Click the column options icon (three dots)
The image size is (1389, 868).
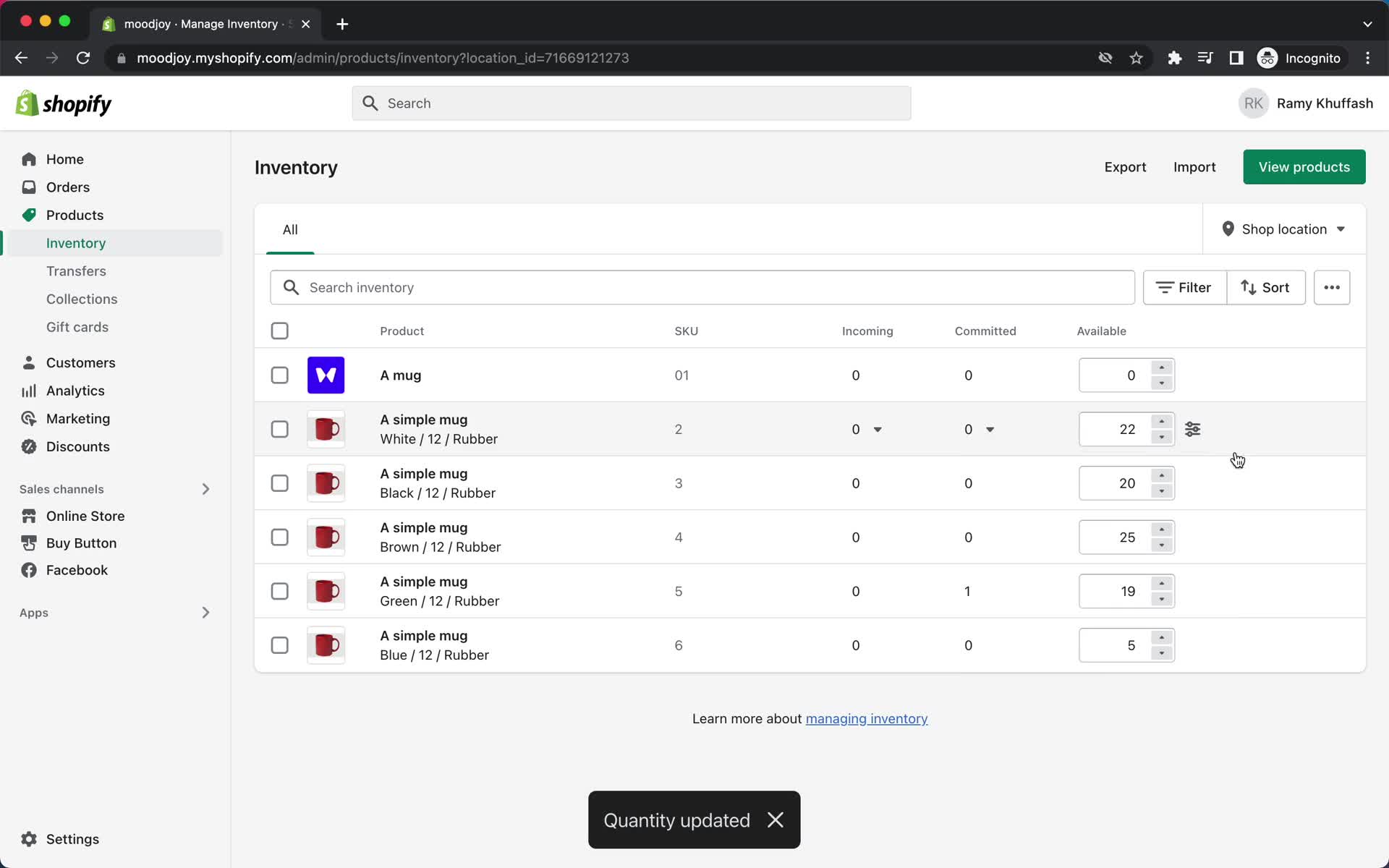(x=1332, y=288)
